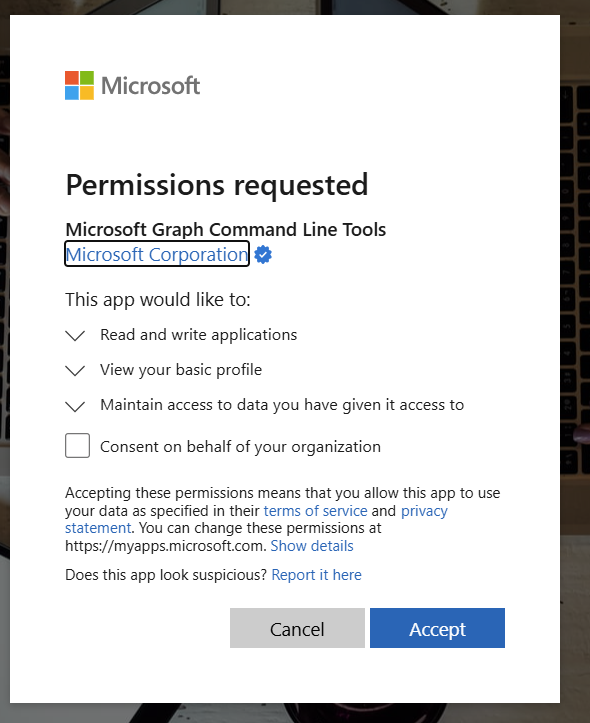590x723 pixels.
Task: Click the Microsoft four-square logo
Action: (79, 85)
